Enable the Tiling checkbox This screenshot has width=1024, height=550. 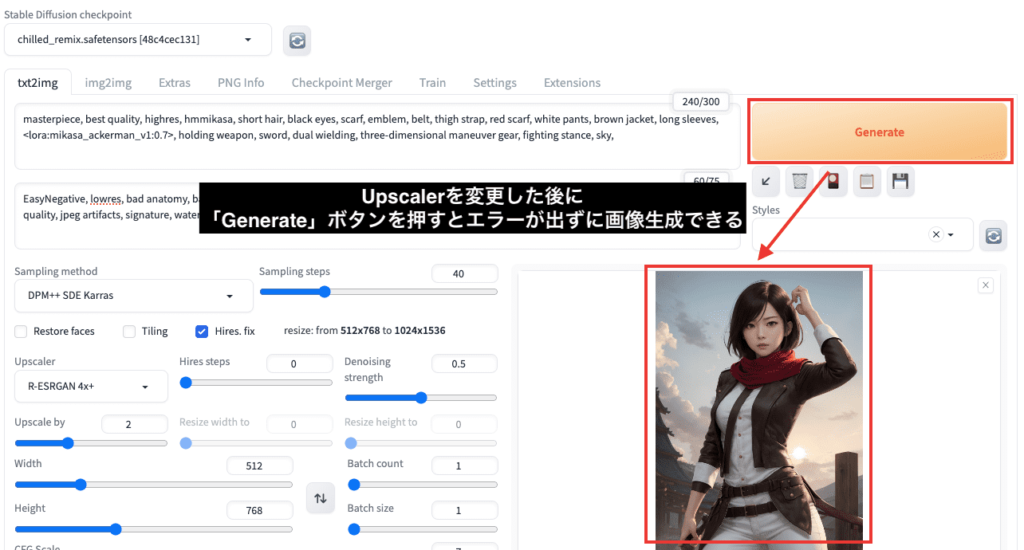pyautogui.click(x=129, y=331)
